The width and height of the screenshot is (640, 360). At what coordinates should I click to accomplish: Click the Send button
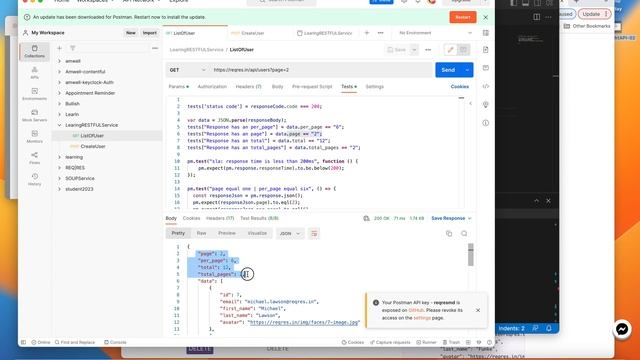pos(448,70)
